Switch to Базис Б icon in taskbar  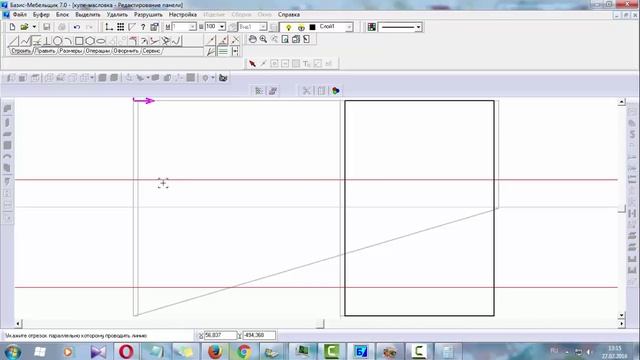(x=361, y=351)
